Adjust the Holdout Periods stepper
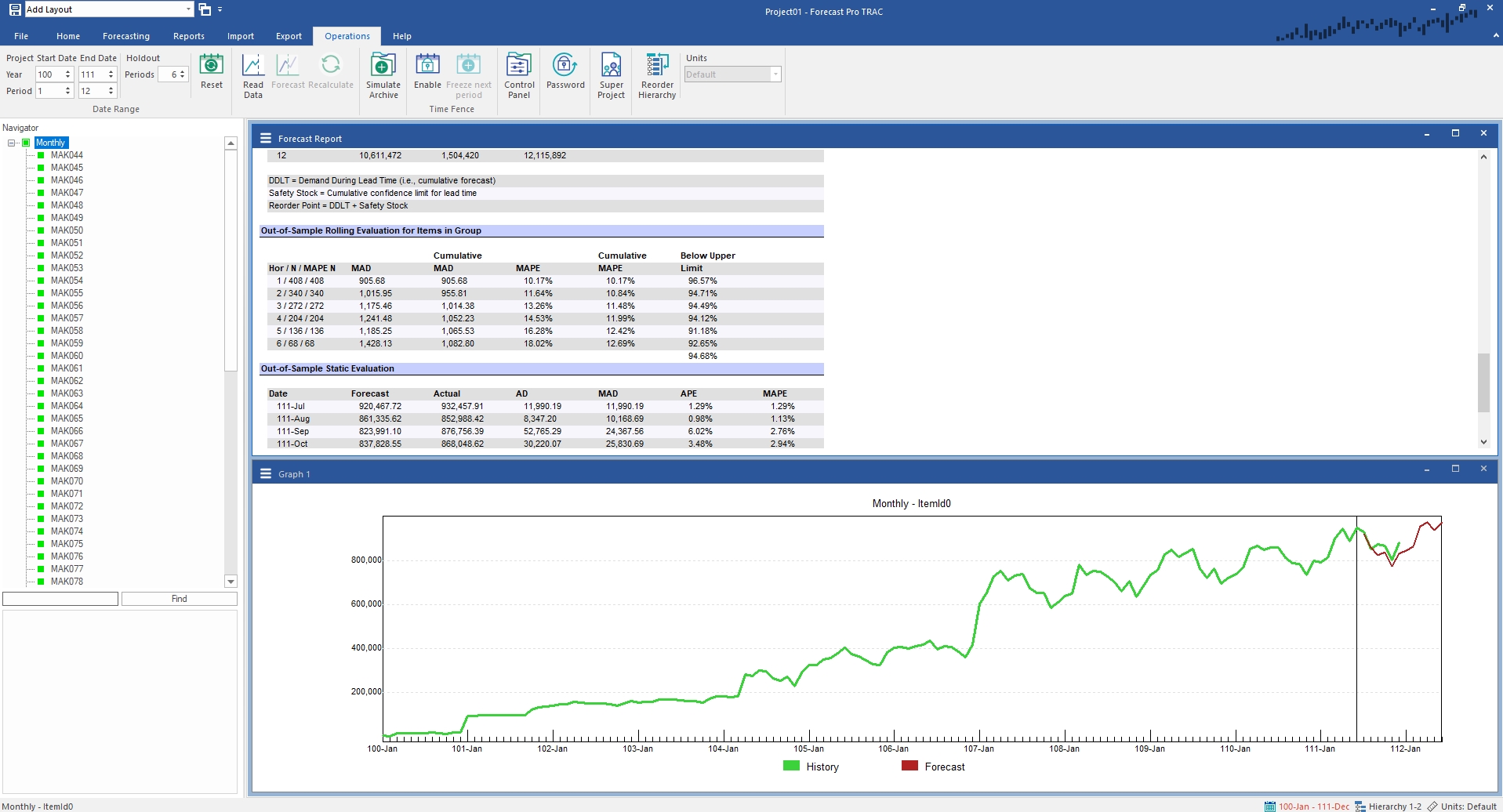 click(x=182, y=74)
